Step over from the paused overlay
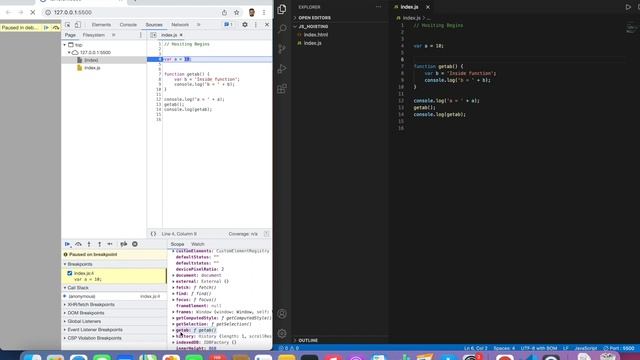Viewport: 640px width, 360px height. tap(56, 28)
